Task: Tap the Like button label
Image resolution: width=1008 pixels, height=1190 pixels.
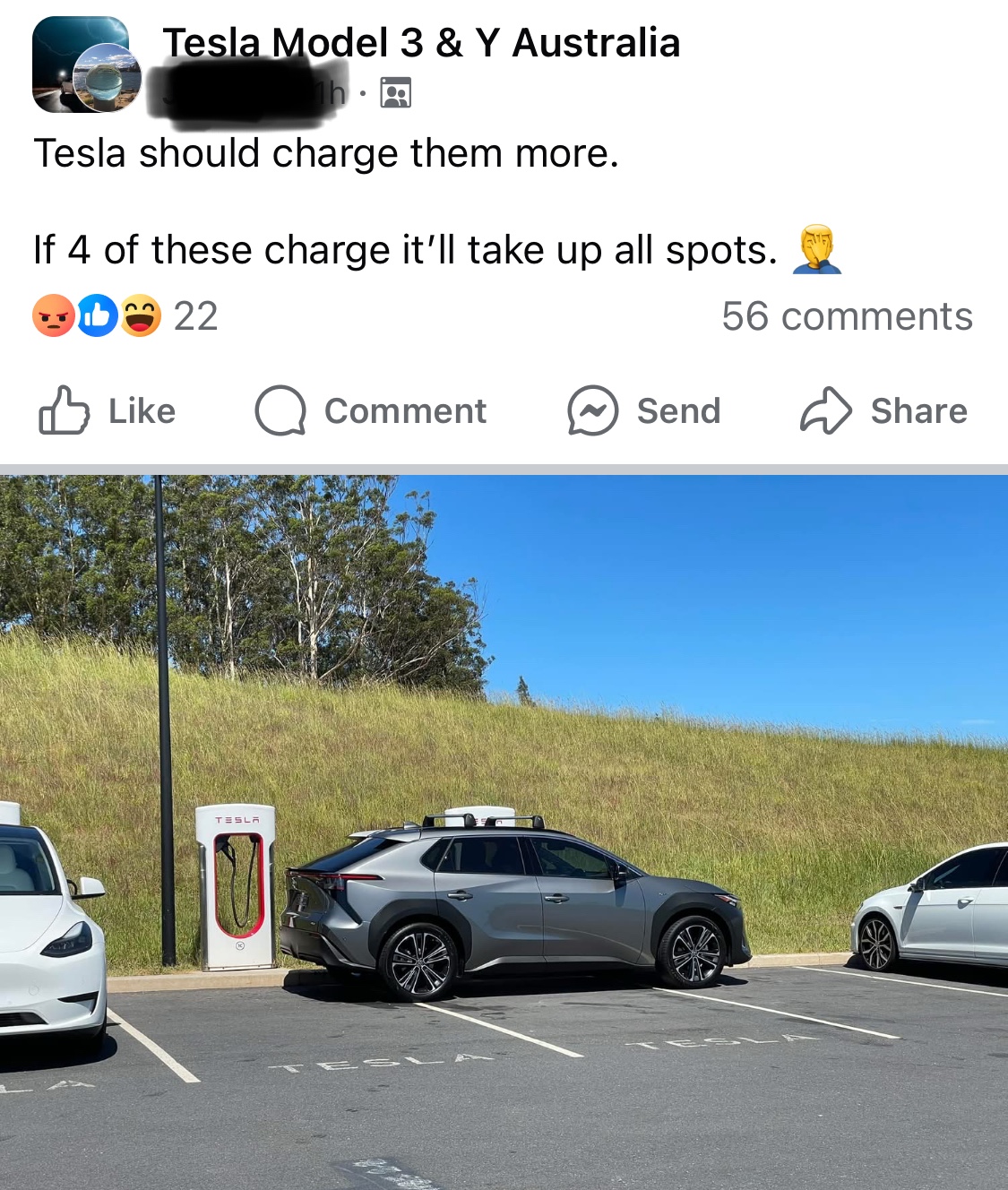Action: coord(142,411)
